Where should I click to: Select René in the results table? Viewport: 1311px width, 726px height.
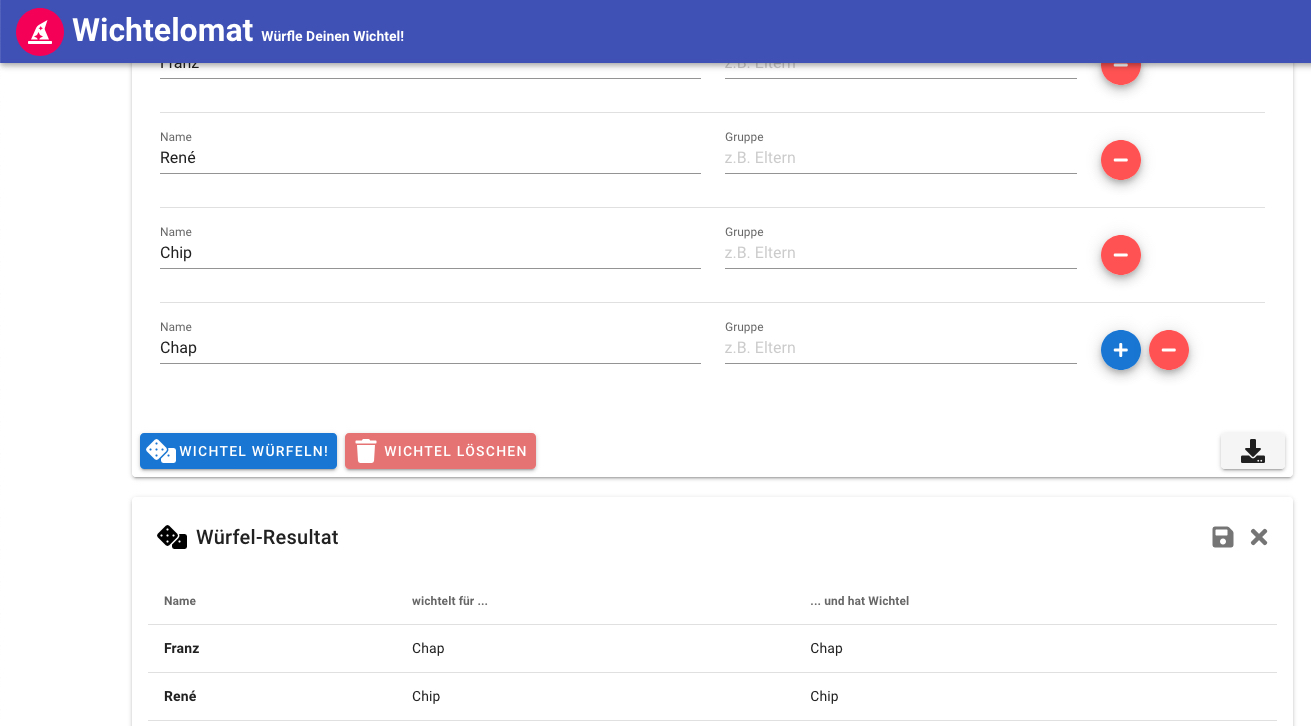tap(180, 696)
